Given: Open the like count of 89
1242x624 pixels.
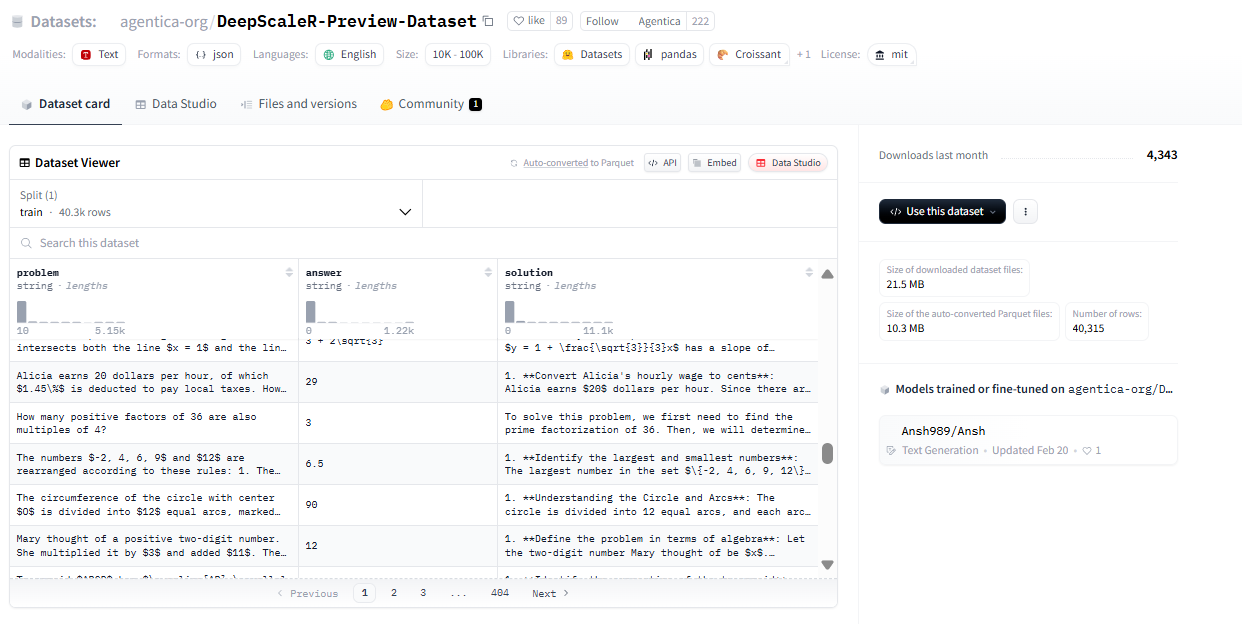Looking at the screenshot, I should tap(562, 21).
